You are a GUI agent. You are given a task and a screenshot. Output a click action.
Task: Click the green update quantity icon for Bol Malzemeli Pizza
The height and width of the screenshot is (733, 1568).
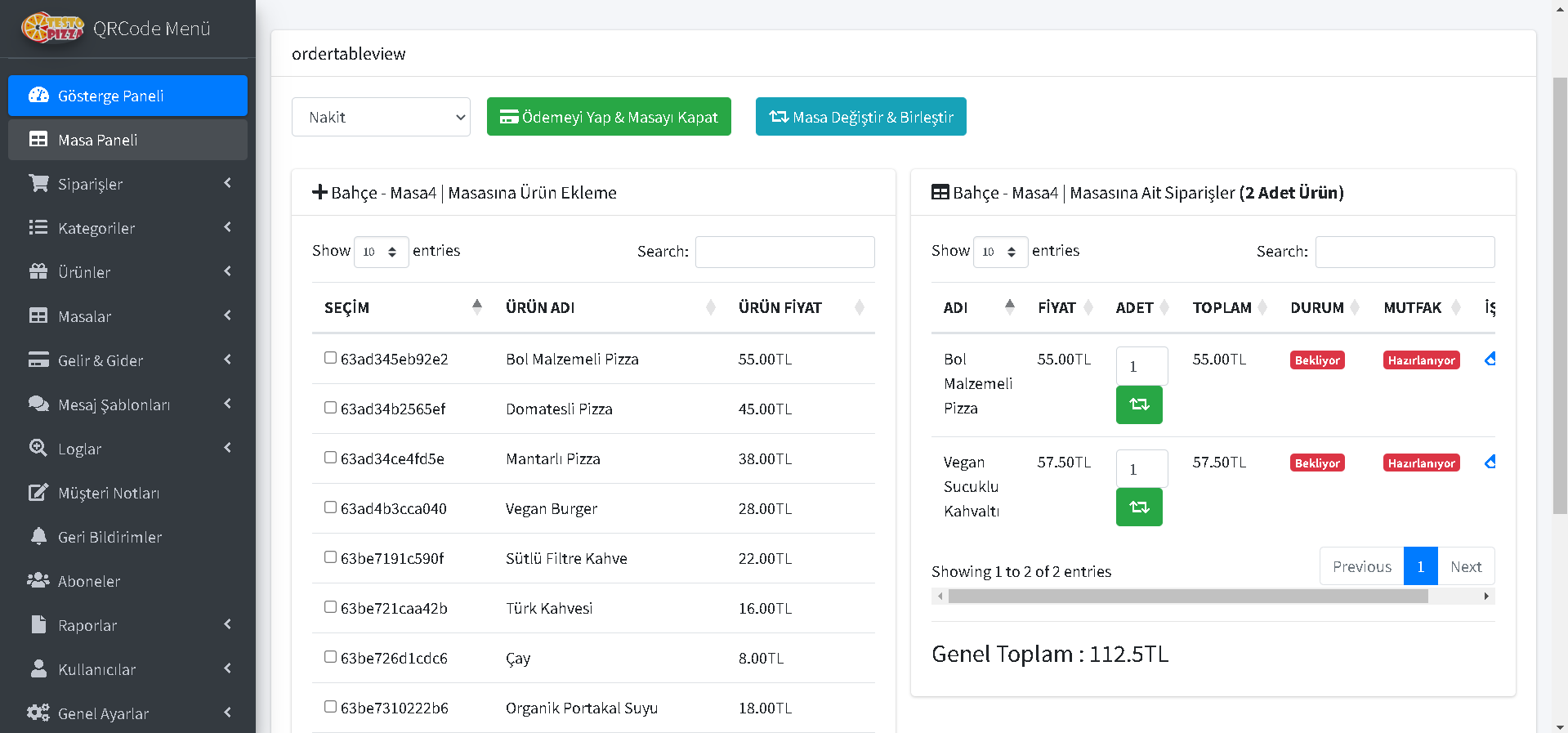coord(1138,404)
